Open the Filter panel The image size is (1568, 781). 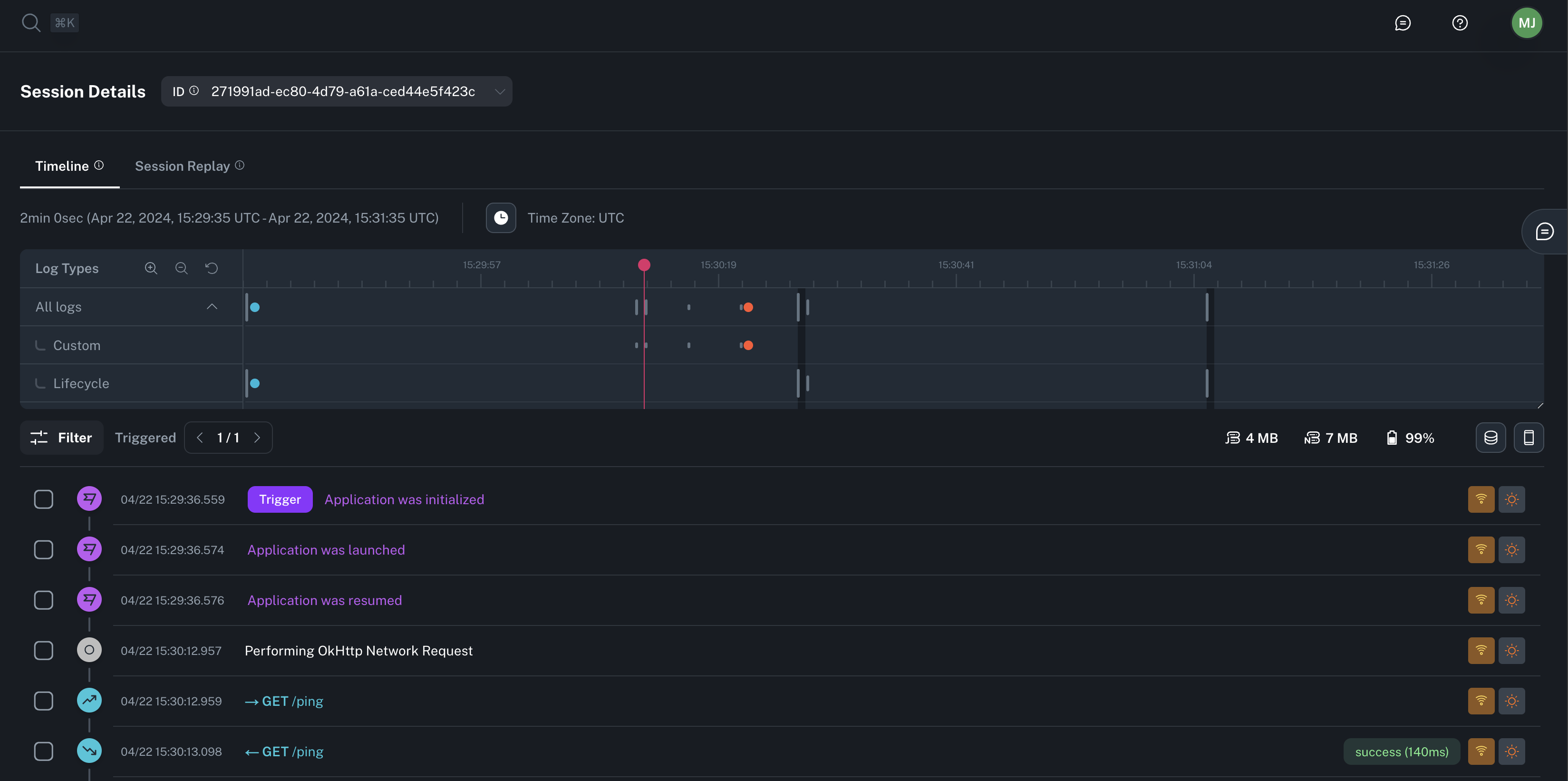61,437
